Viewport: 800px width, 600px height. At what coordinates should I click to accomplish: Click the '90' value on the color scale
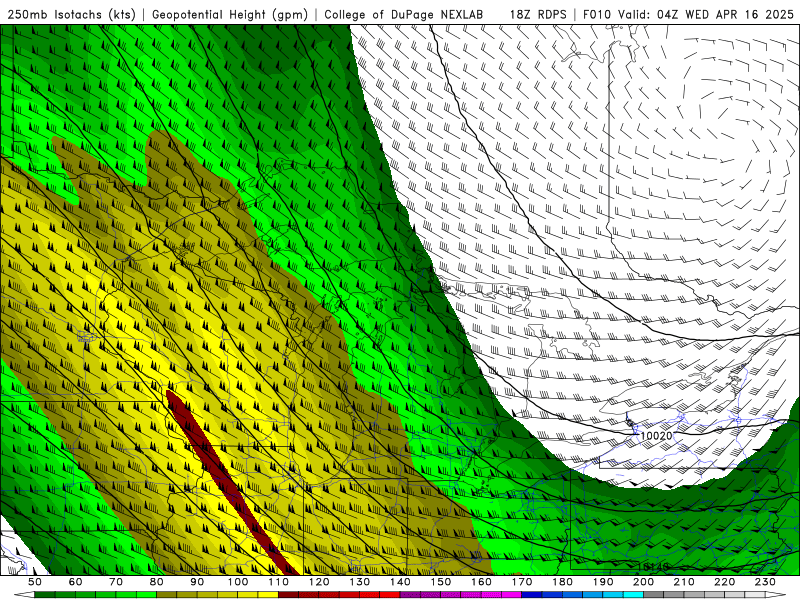pos(197,582)
